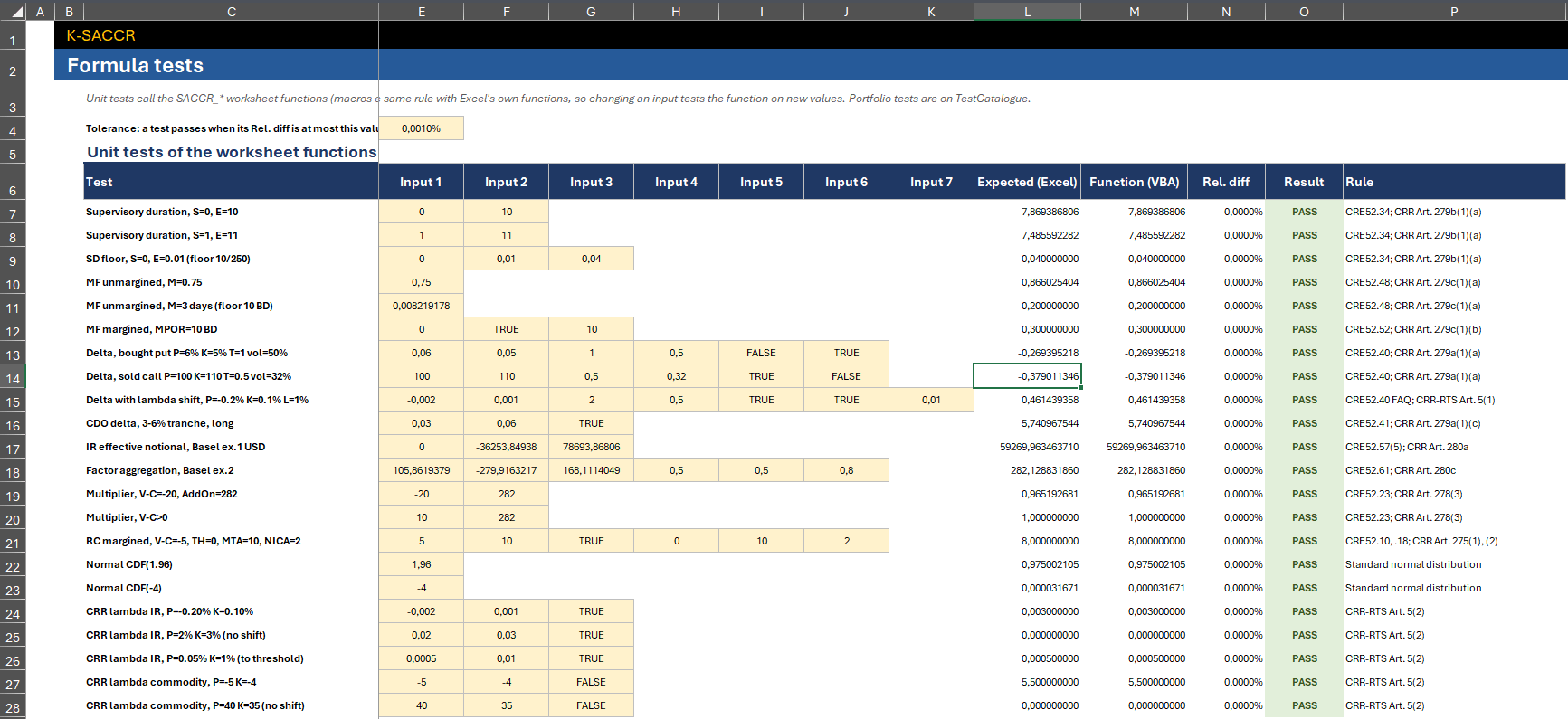Click the Input 7 column header
The image size is (1568, 719).
tap(931, 182)
